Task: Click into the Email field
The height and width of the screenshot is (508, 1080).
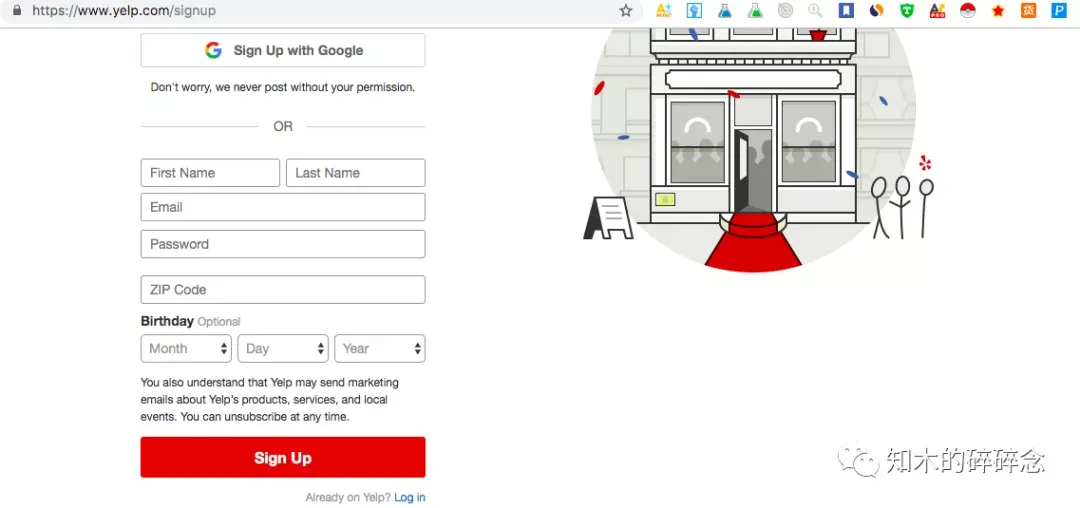Action: [283, 207]
